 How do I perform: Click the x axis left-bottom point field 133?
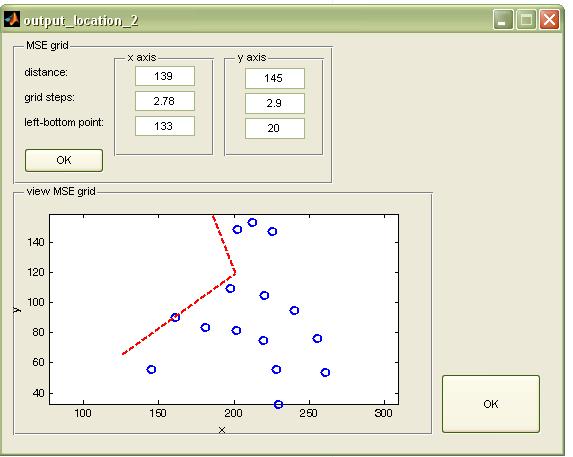coord(165,126)
